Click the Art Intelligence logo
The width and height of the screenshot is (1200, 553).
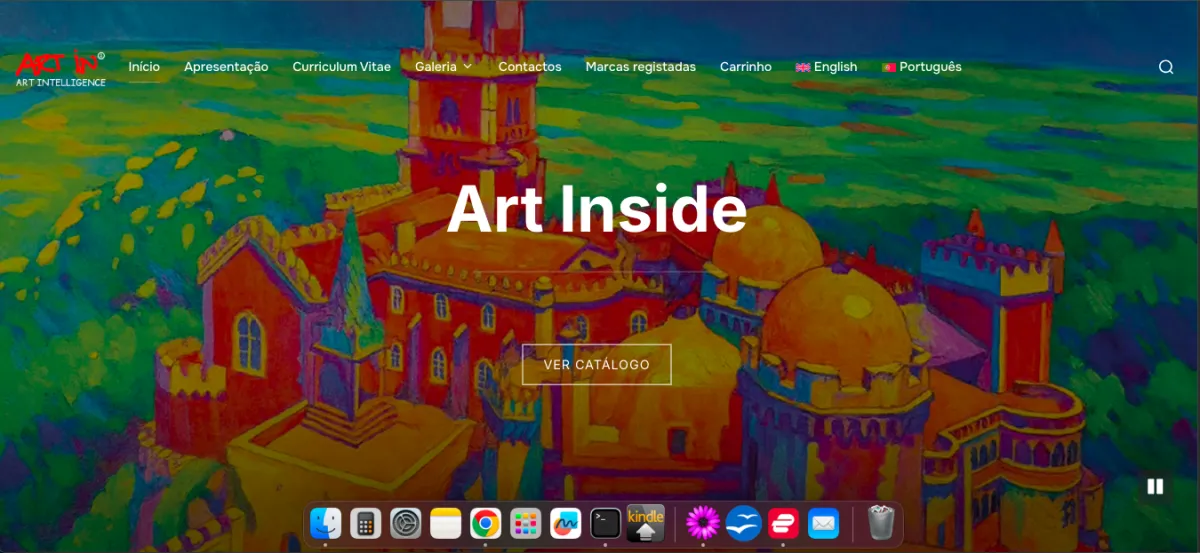pyautogui.click(x=61, y=67)
